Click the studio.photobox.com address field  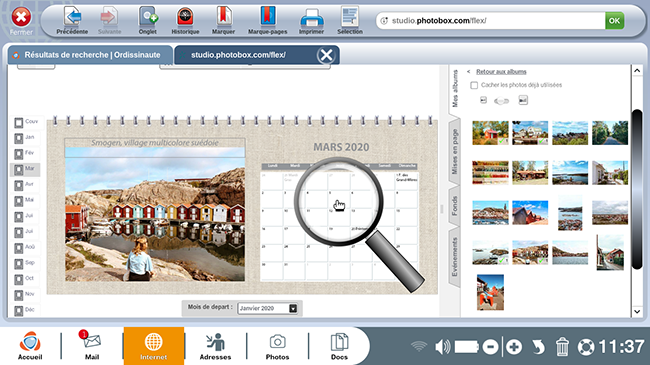pyautogui.click(x=490, y=20)
